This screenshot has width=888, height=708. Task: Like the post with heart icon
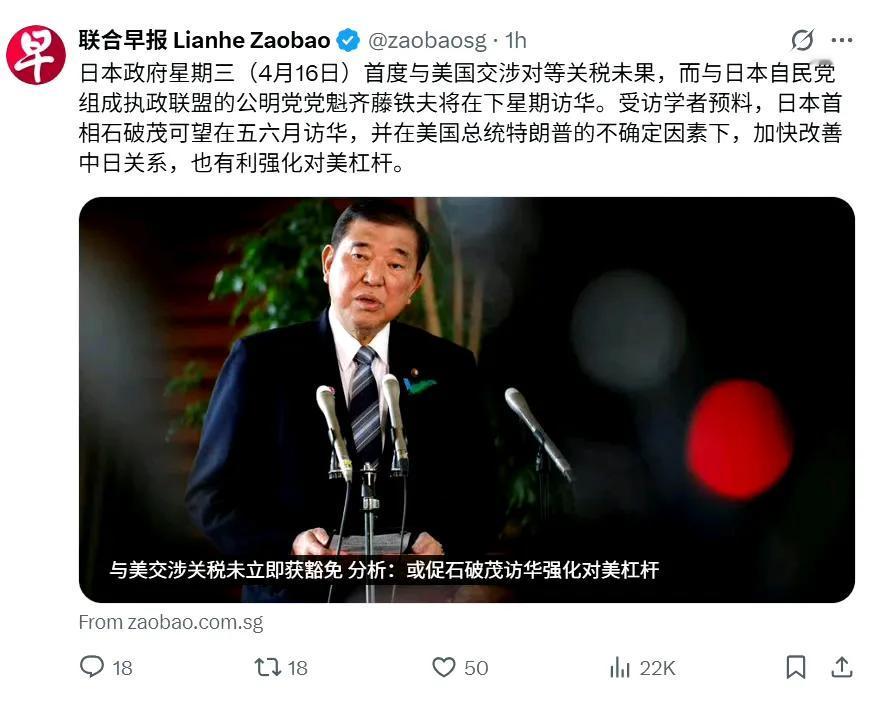point(444,667)
